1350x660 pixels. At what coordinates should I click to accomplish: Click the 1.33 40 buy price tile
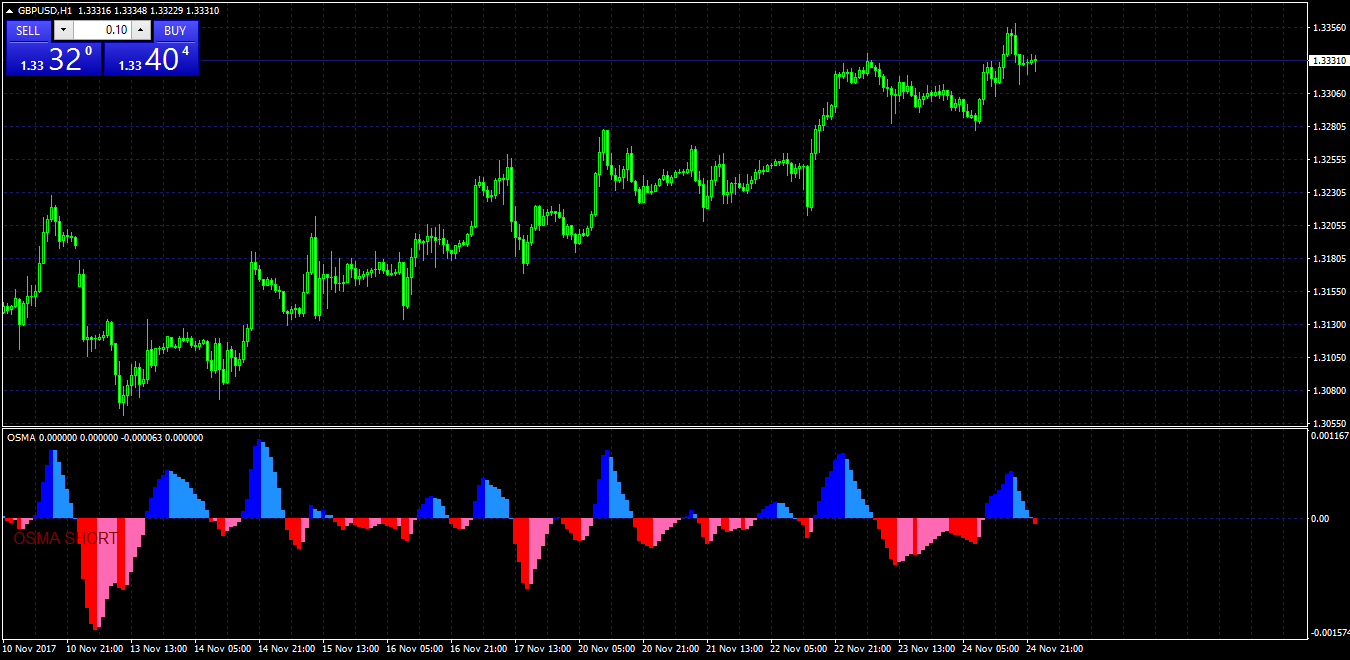point(152,58)
